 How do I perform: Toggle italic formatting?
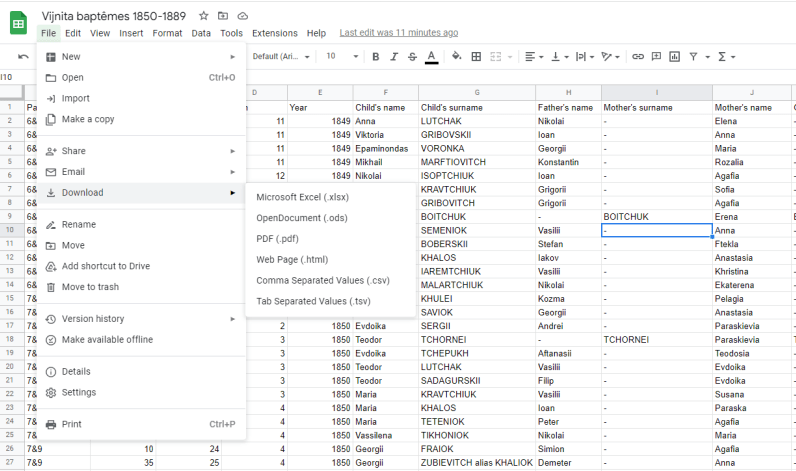pyautogui.click(x=394, y=56)
